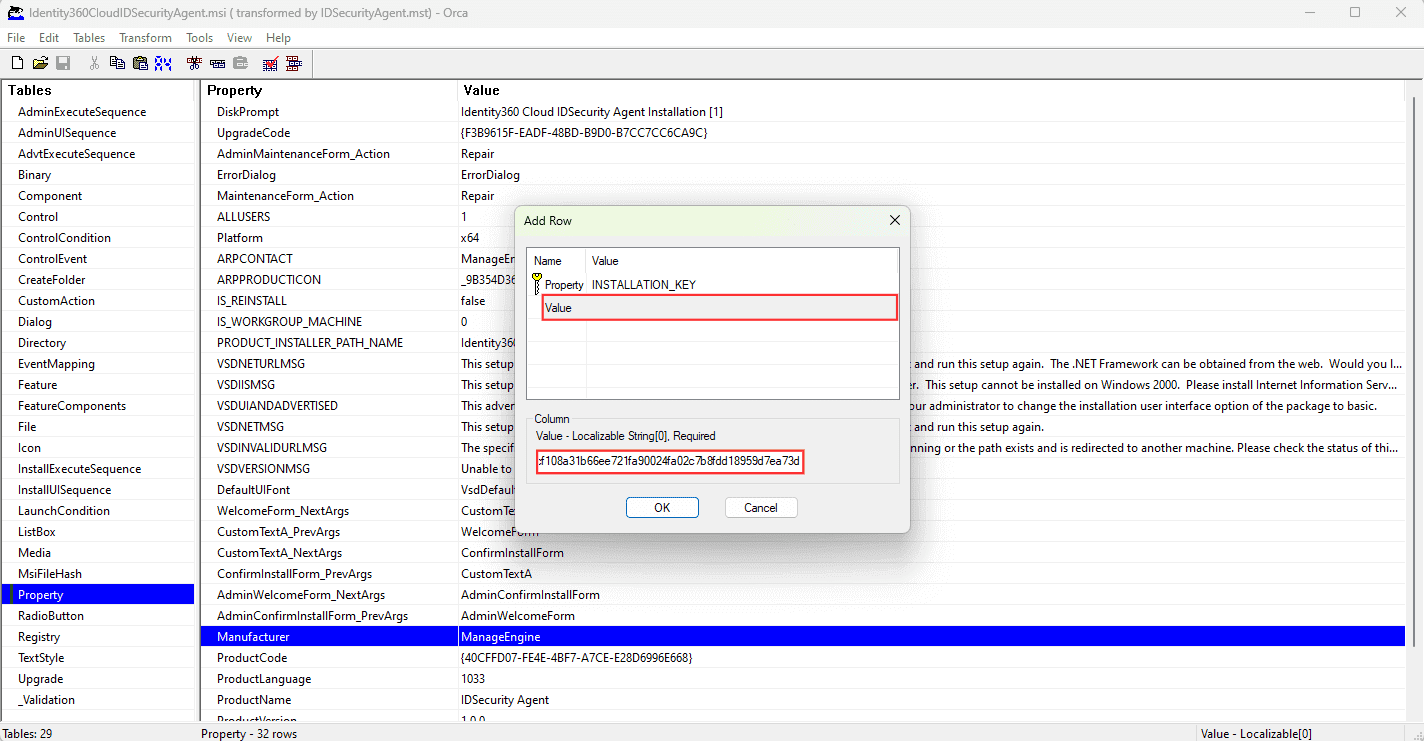Click the blue binoculars Find toolbar icon

[163, 63]
